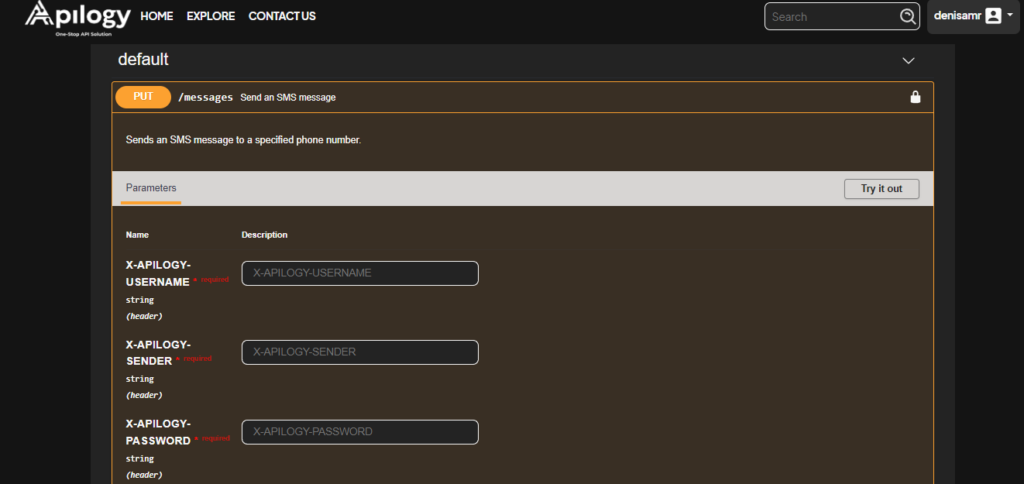
Task: Click the search magnifier icon
Action: click(x=908, y=16)
